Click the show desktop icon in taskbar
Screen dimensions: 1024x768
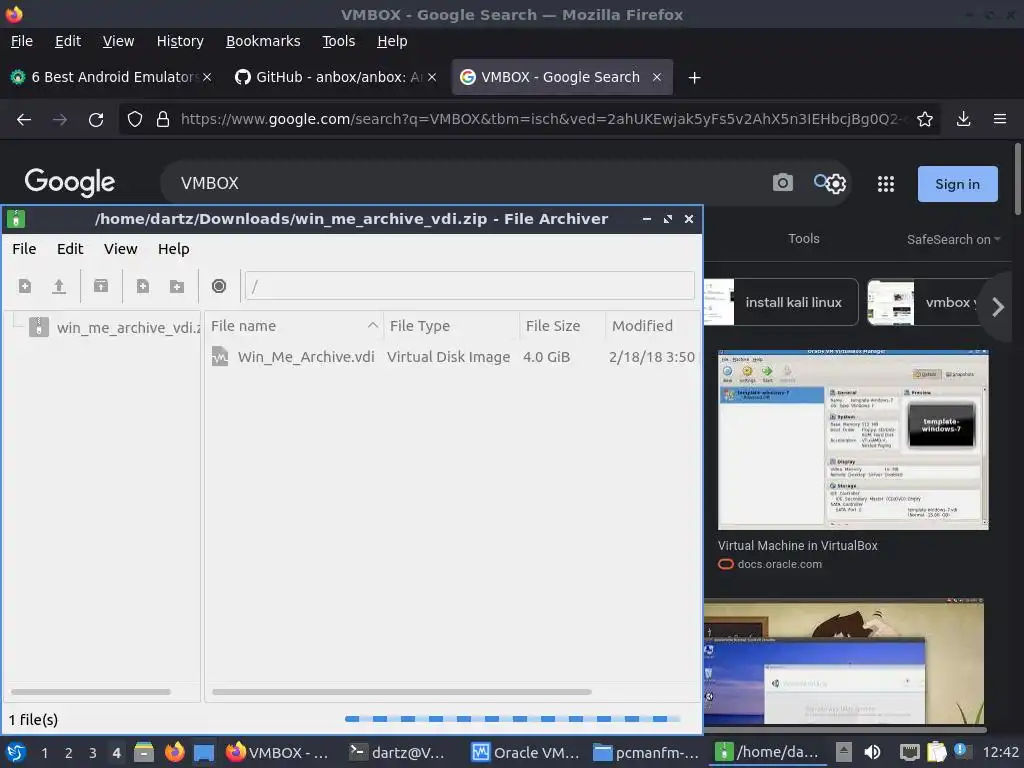pos(204,752)
